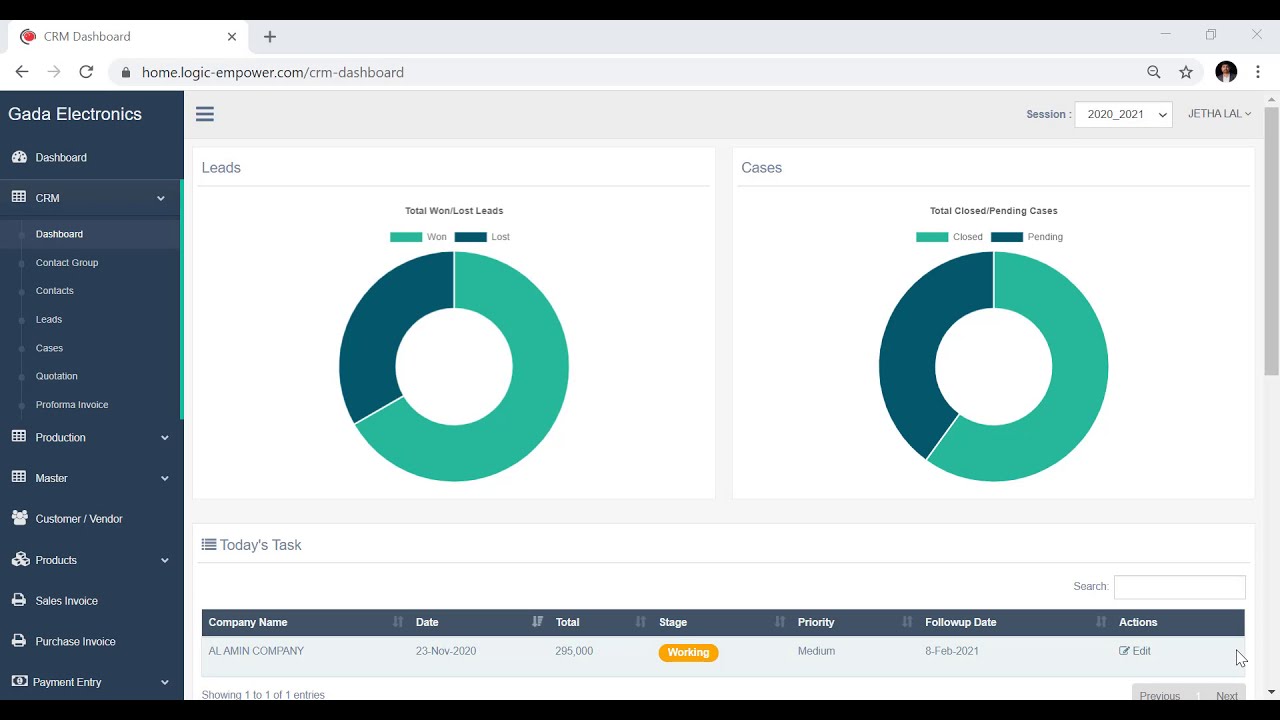
Task: Open browser zoom magnifier icon
Action: [1154, 72]
